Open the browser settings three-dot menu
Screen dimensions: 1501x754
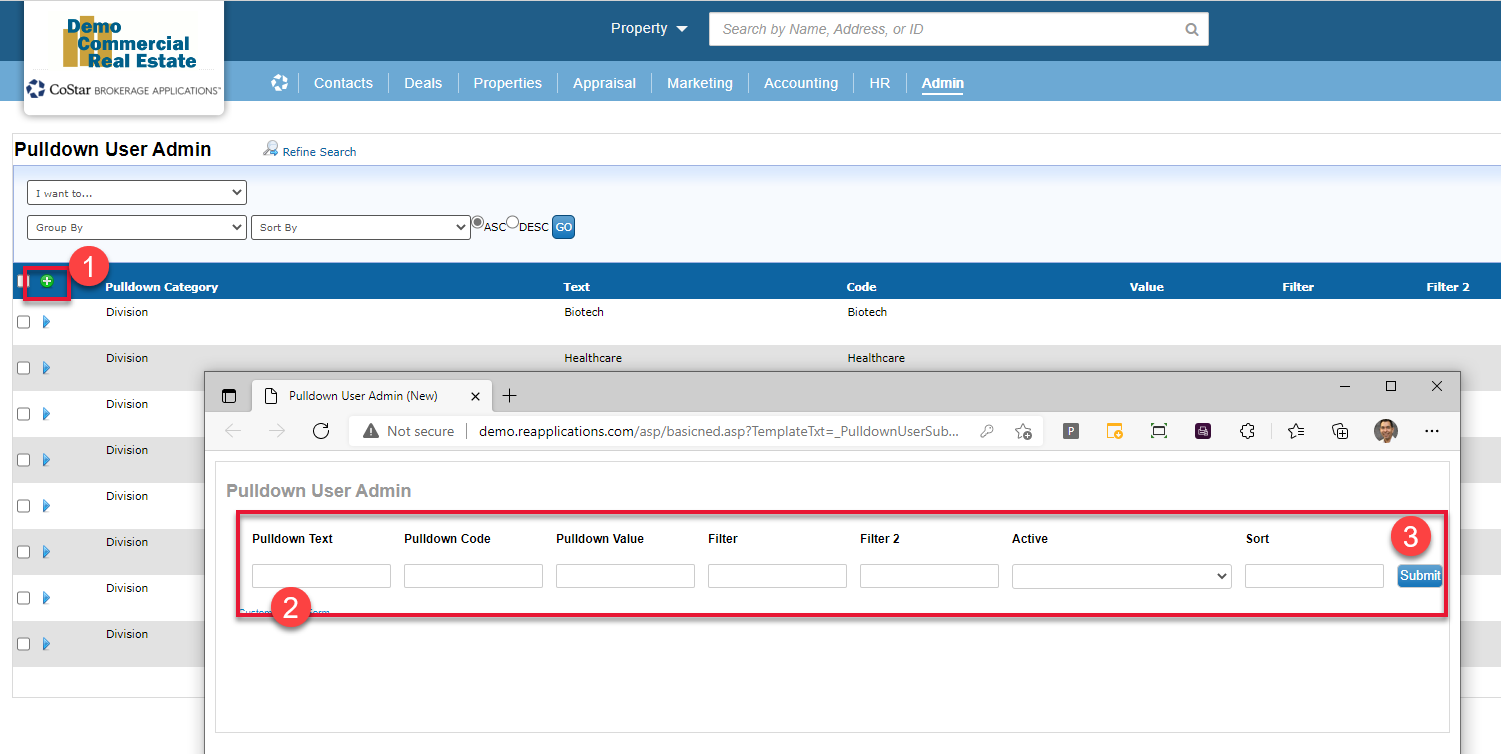(x=1431, y=431)
